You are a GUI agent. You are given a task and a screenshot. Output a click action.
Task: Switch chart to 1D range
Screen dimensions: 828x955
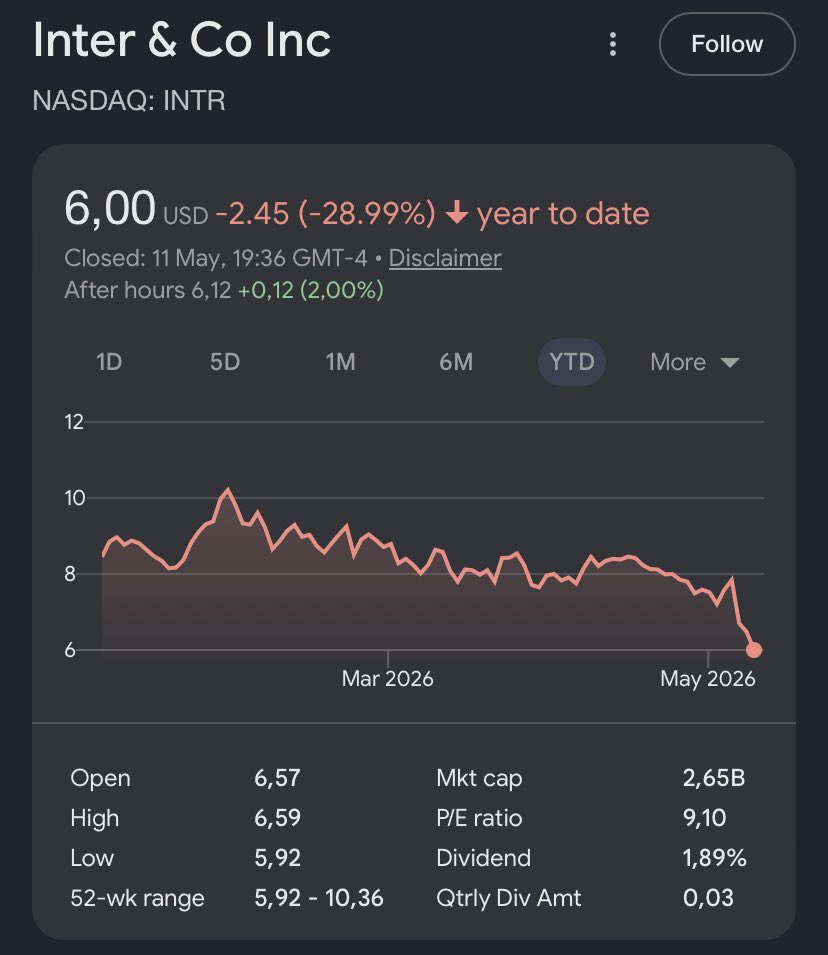(x=109, y=362)
